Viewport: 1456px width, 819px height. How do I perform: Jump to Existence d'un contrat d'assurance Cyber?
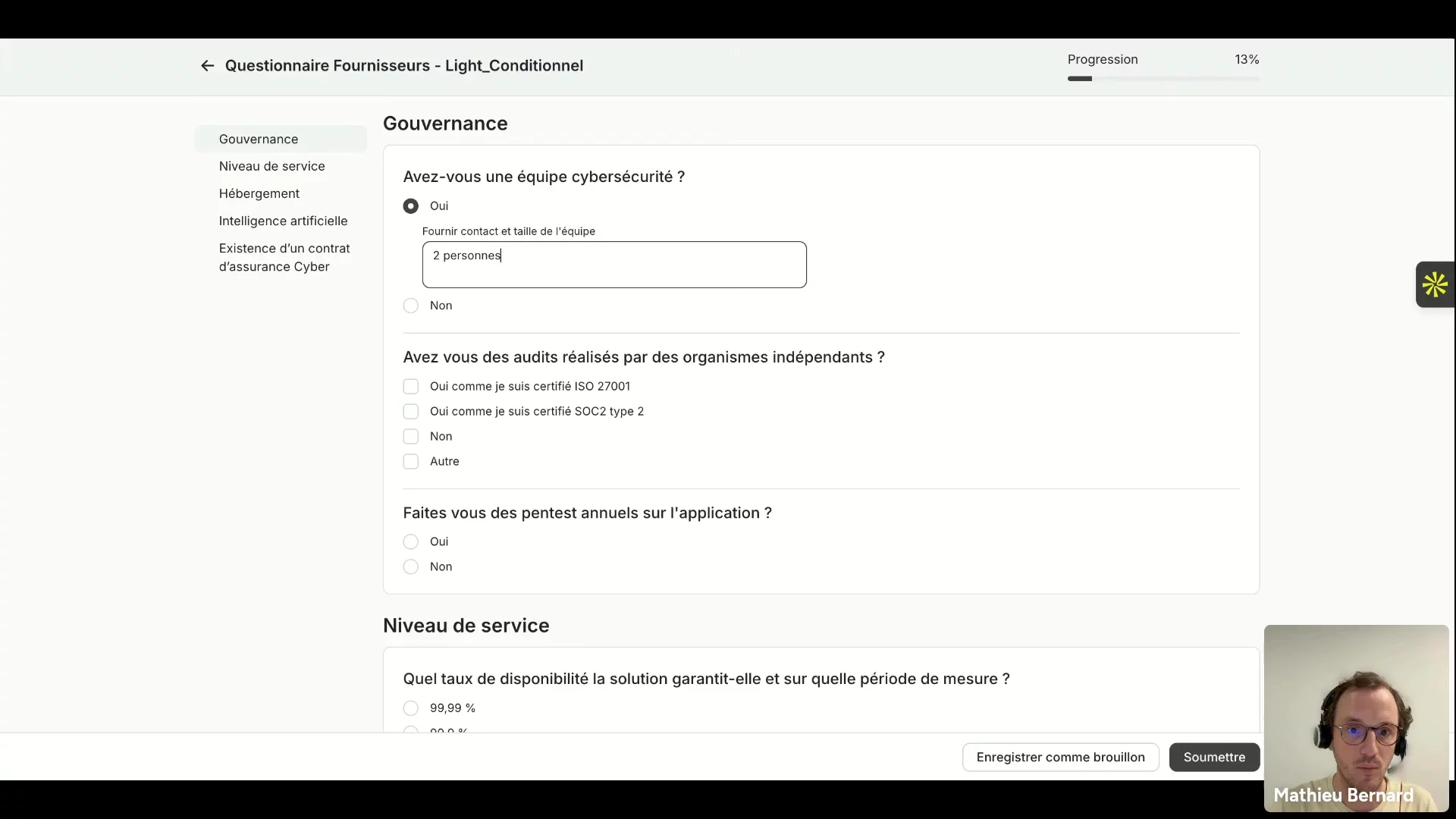284,257
